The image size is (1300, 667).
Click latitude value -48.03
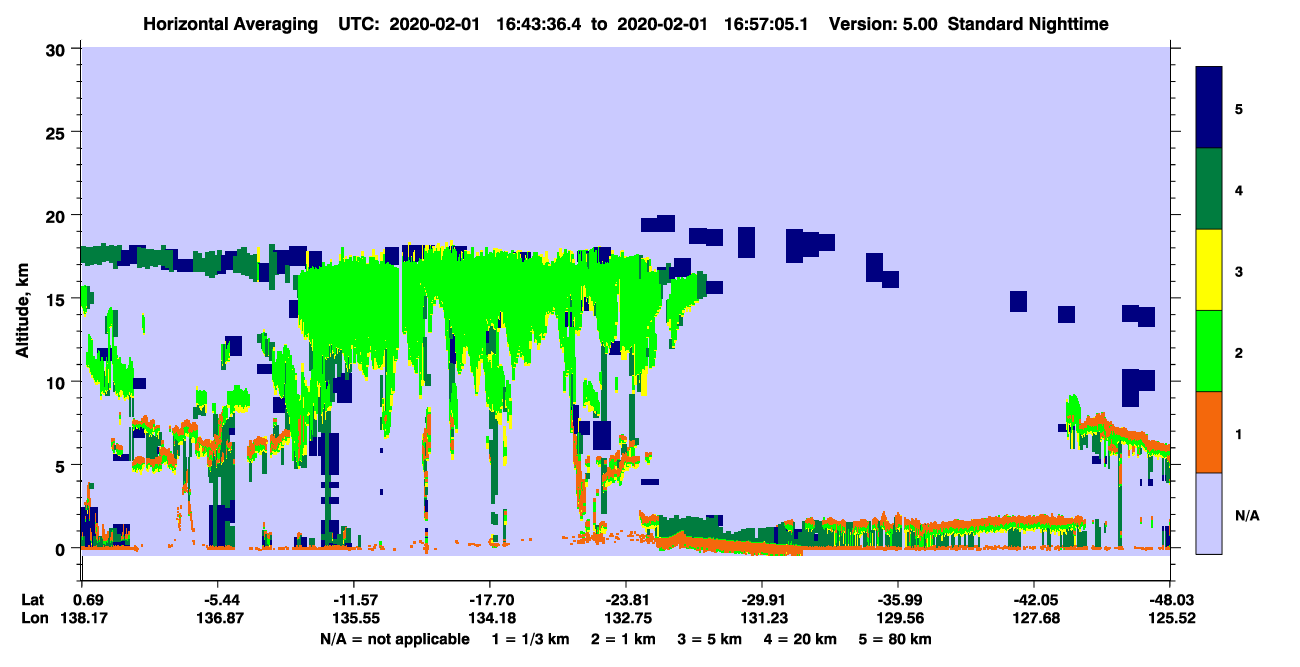point(1170,599)
